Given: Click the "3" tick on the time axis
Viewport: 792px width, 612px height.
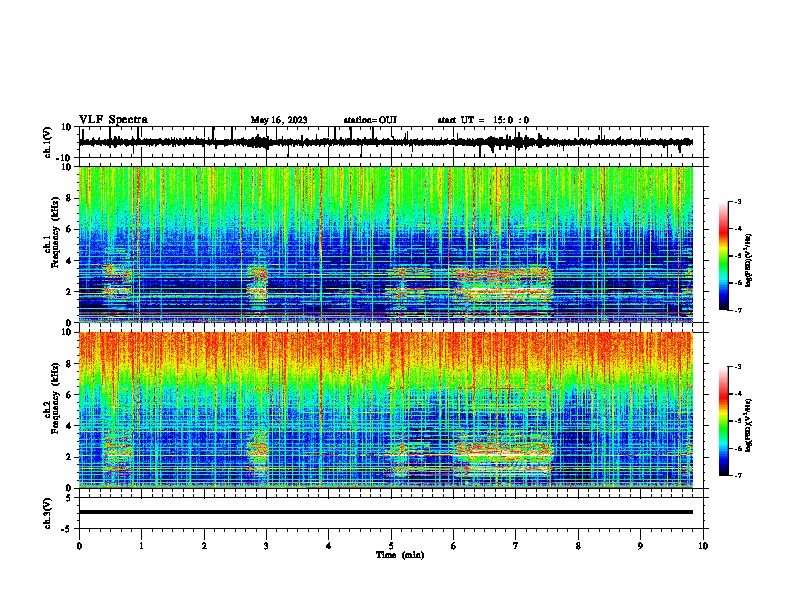Looking at the screenshot, I should [x=267, y=545].
